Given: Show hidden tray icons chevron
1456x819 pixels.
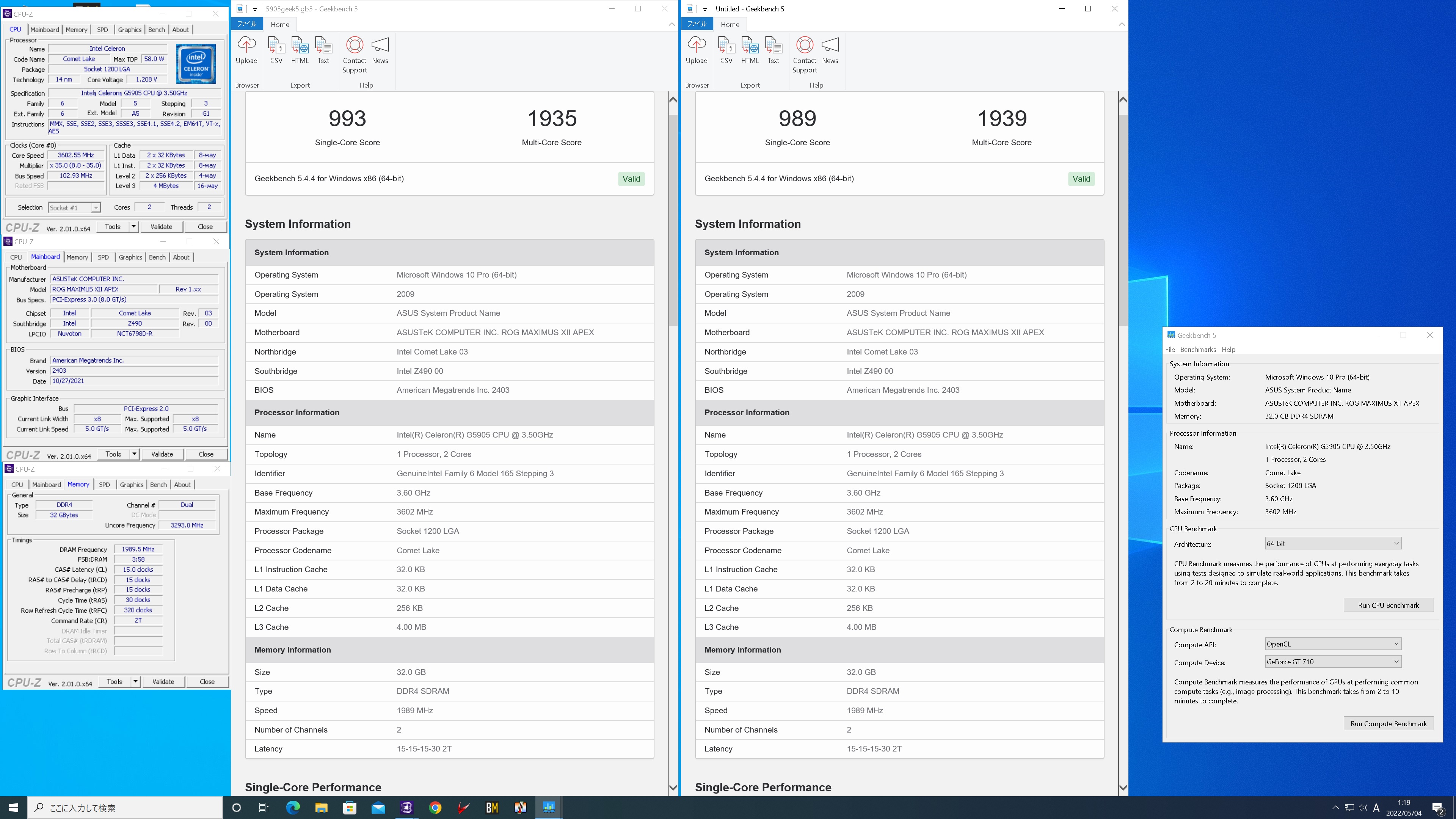Looking at the screenshot, I should point(1335,808).
